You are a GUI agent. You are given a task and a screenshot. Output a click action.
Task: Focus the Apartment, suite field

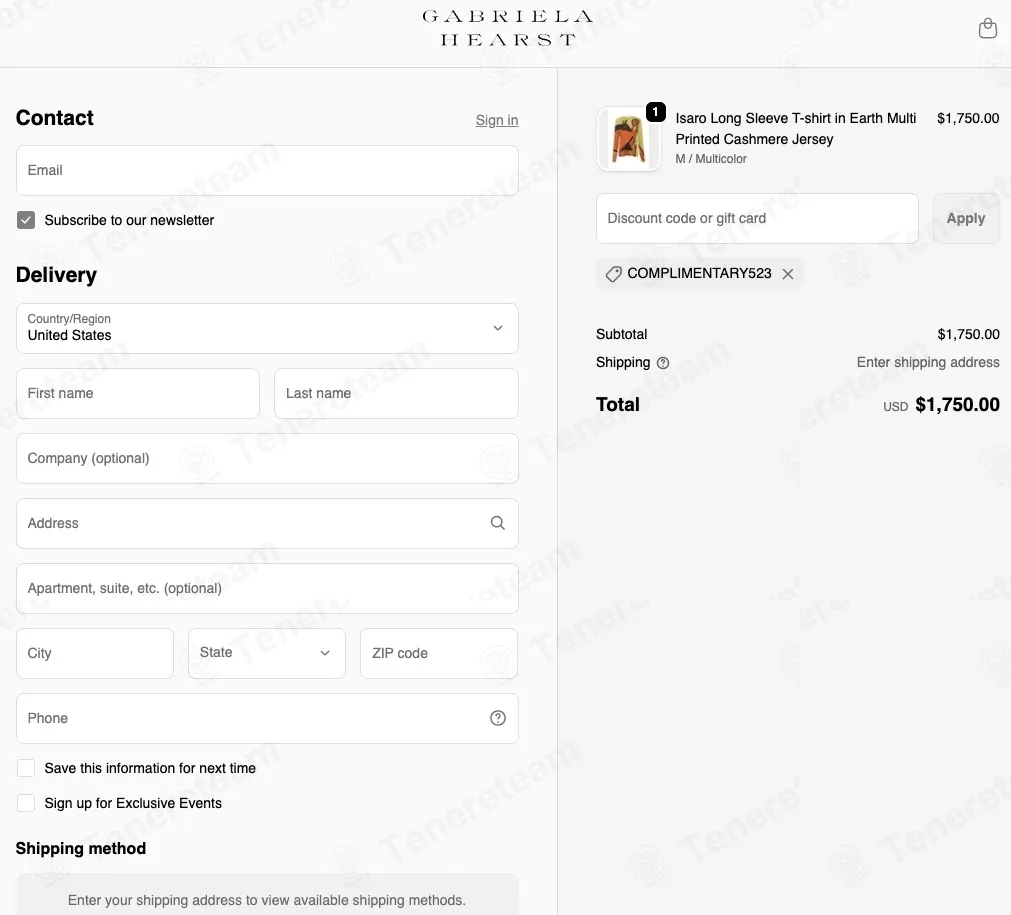pyautogui.click(x=267, y=589)
